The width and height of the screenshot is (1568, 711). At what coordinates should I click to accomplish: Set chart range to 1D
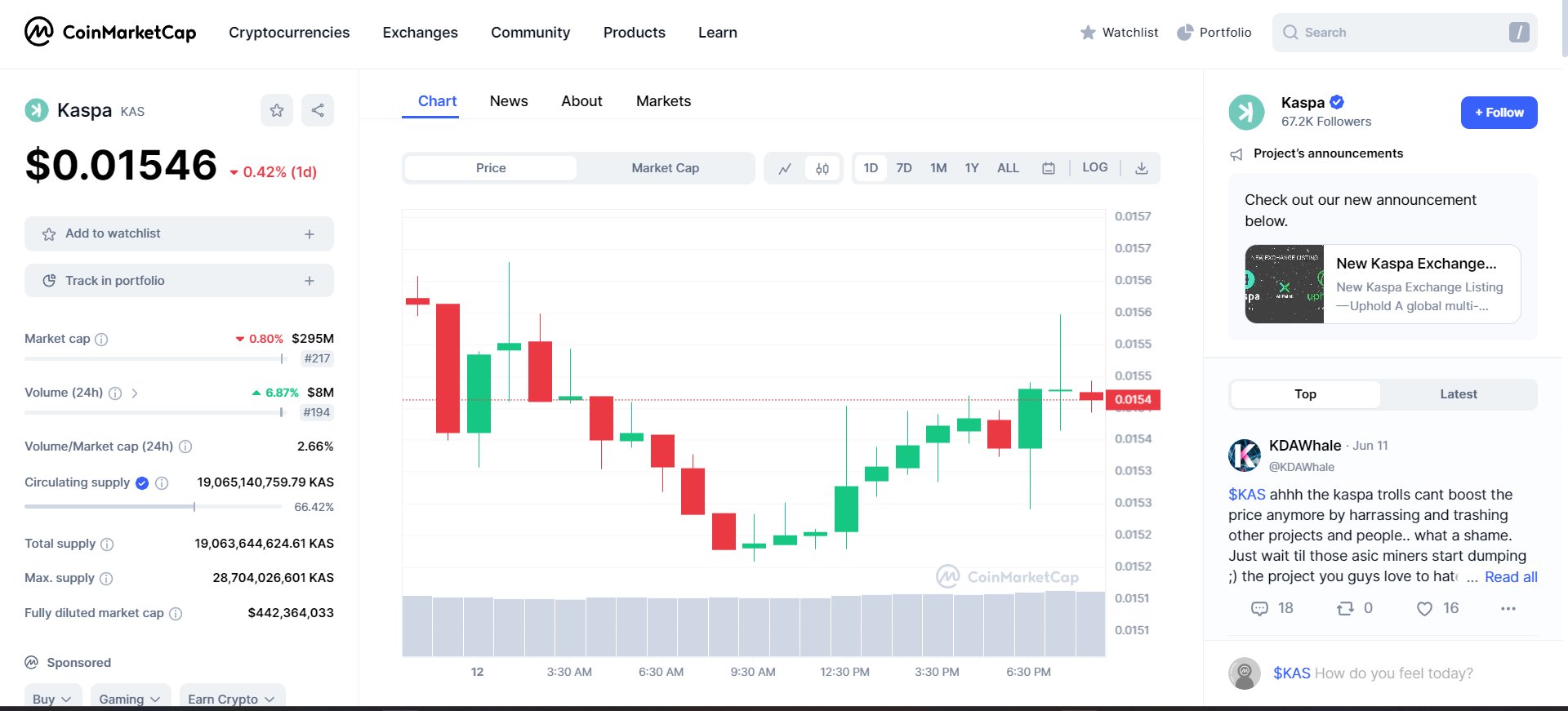(x=871, y=168)
